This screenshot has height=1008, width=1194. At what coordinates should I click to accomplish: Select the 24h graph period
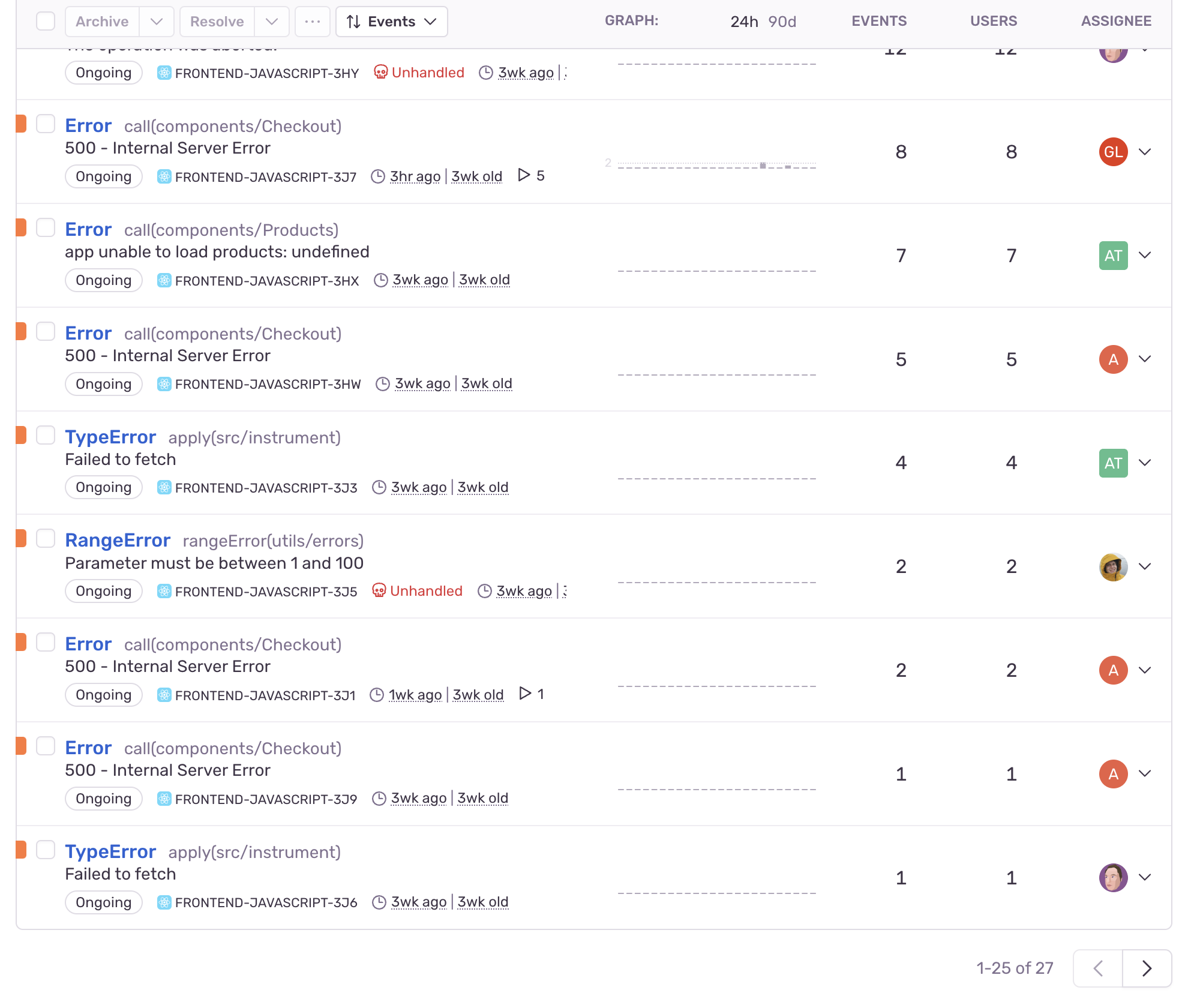click(744, 22)
